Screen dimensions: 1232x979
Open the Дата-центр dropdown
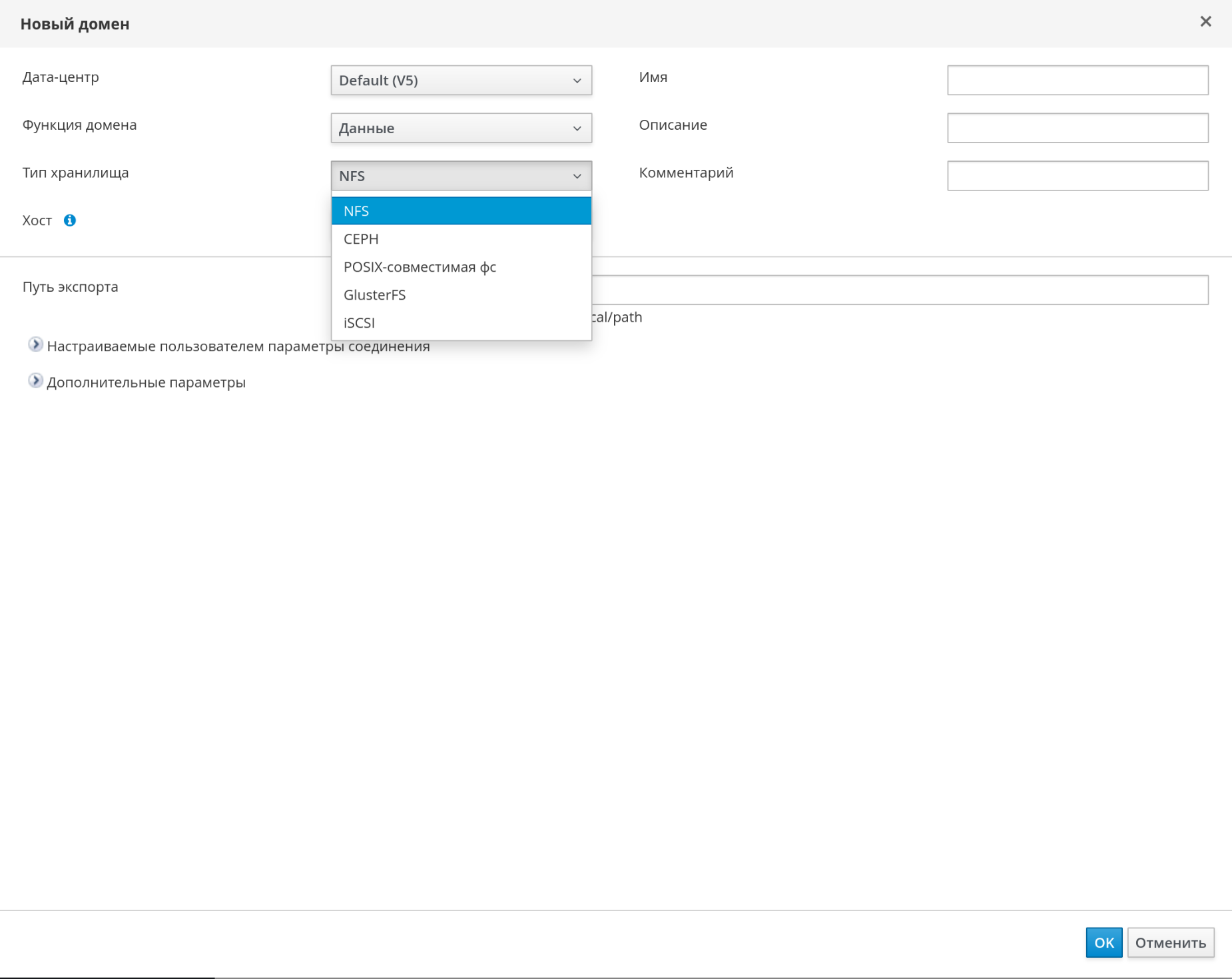(x=461, y=81)
